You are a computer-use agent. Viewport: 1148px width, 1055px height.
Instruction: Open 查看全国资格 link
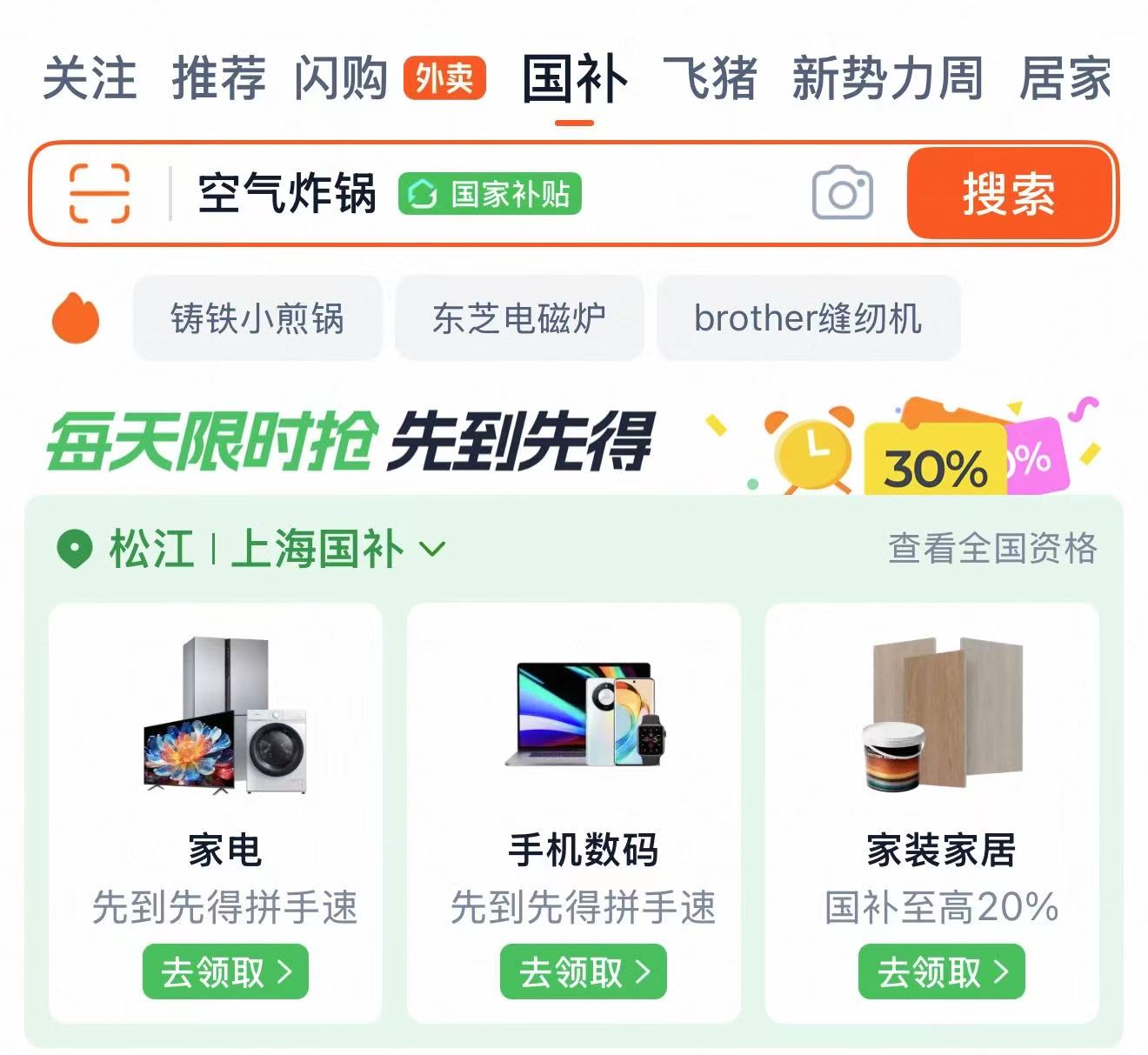click(x=992, y=549)
